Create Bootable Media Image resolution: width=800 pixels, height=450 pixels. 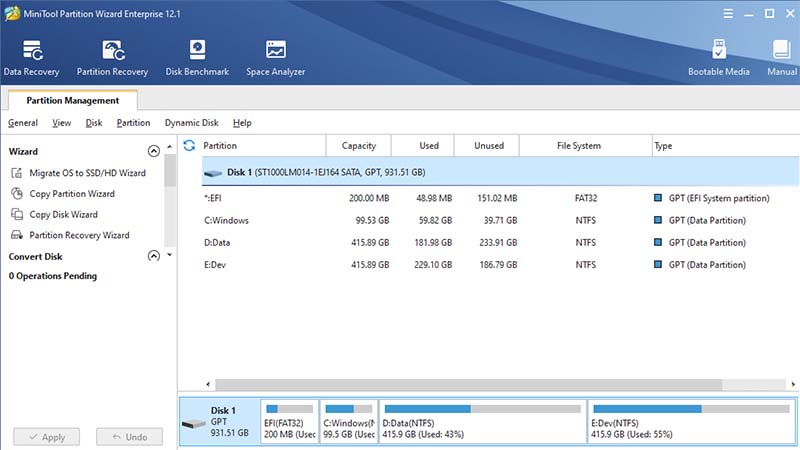point(718,58)
